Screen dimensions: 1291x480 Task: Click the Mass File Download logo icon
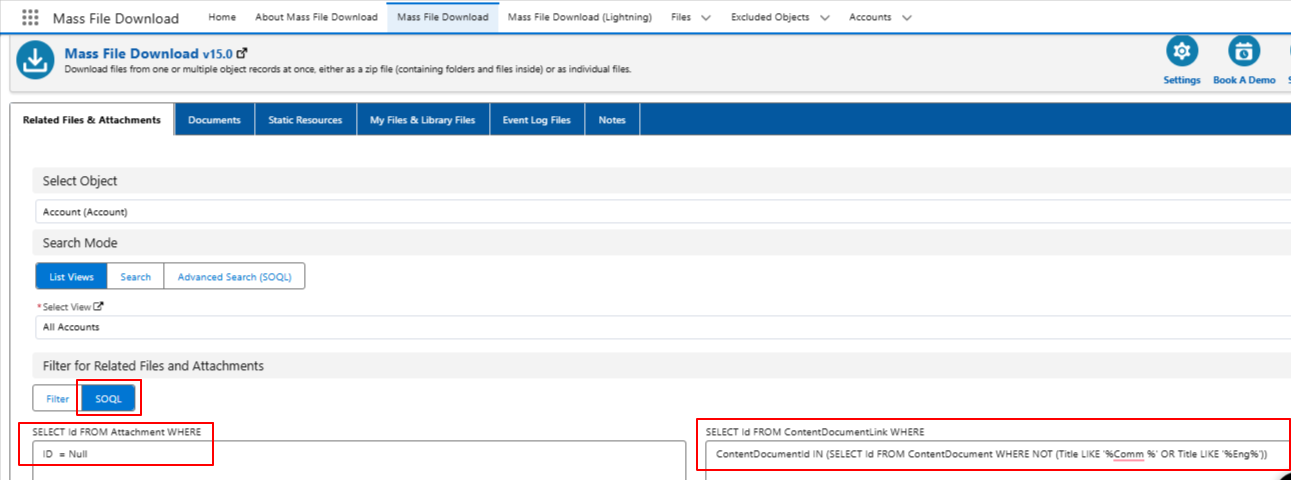[x=35, y=60]
